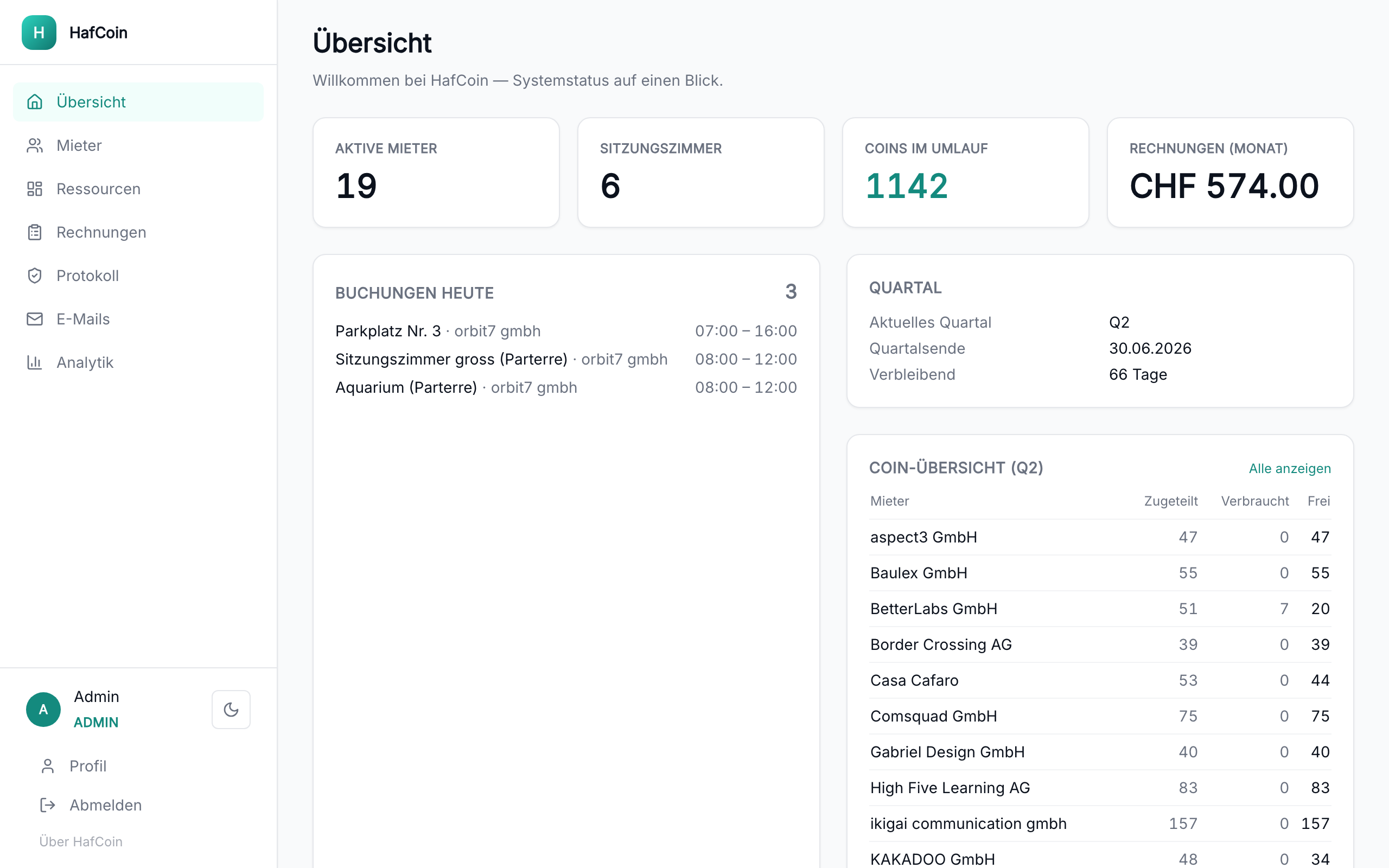Image resolution: width=1389 pixels, height=868 pixels.
Task: Click the 07:00 – 16:00 time
Action: [x=746, y=331]
